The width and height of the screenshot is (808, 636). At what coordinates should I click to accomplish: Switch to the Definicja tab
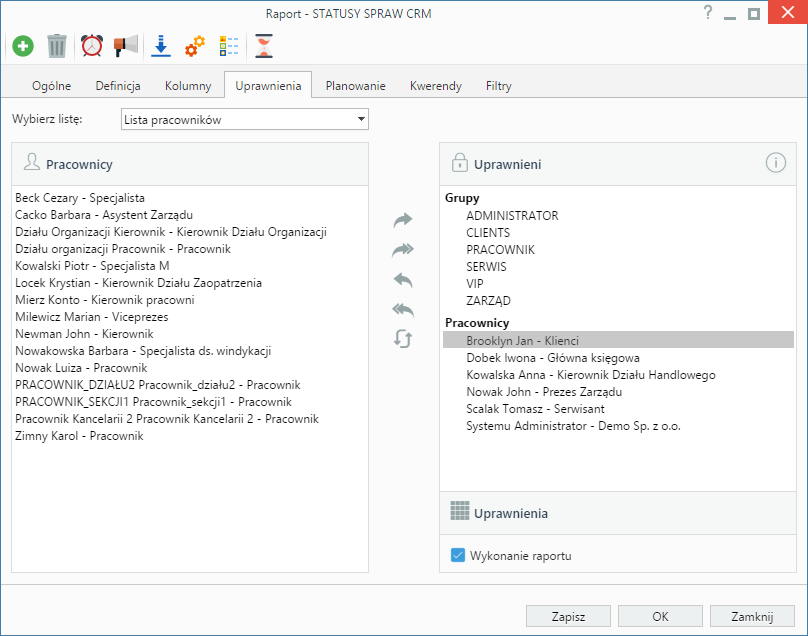point(118,86)
